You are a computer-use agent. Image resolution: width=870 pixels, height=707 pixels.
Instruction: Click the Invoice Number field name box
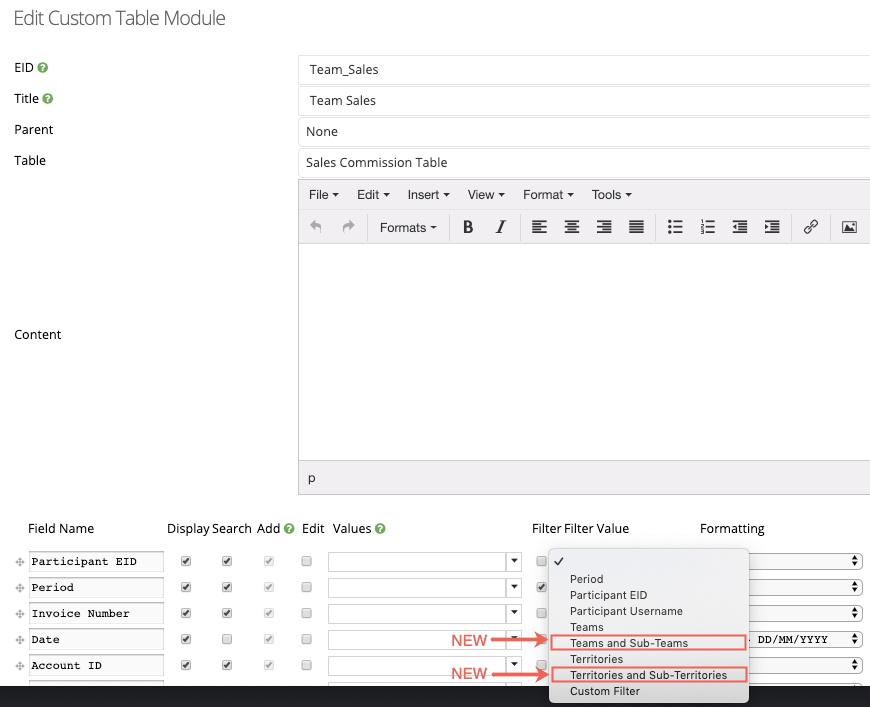click(x=96, y=613)
